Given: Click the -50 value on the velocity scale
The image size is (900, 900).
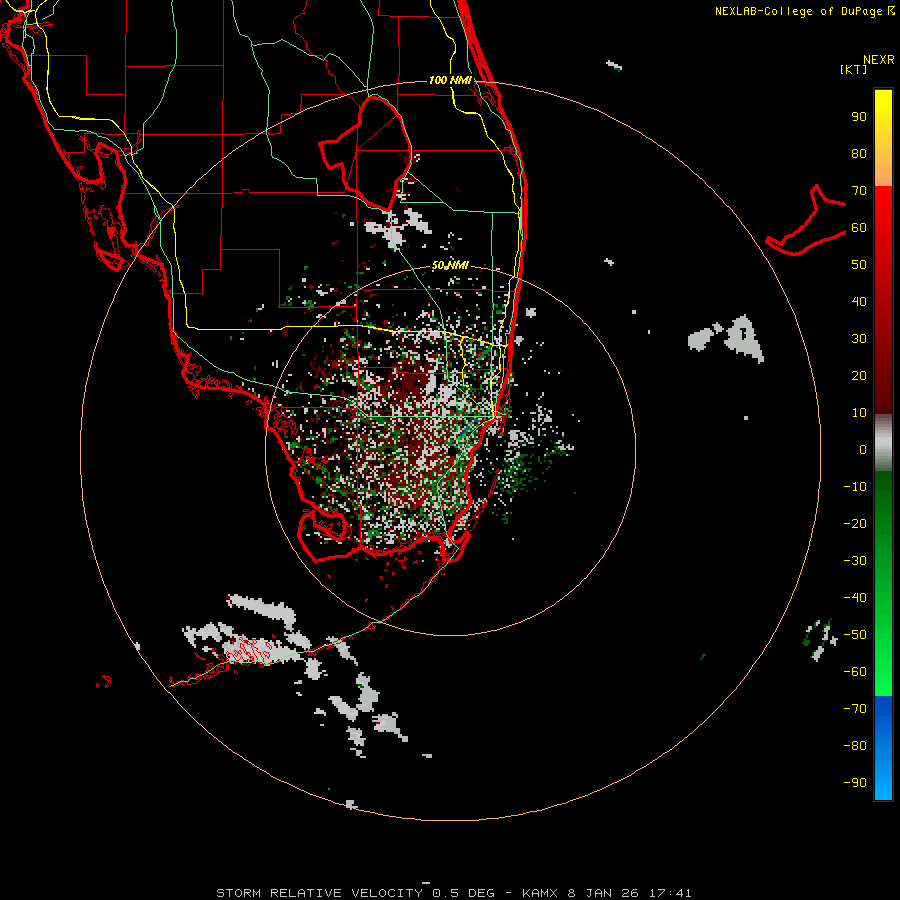Looking at the screenshot, I should click(855, 635).
